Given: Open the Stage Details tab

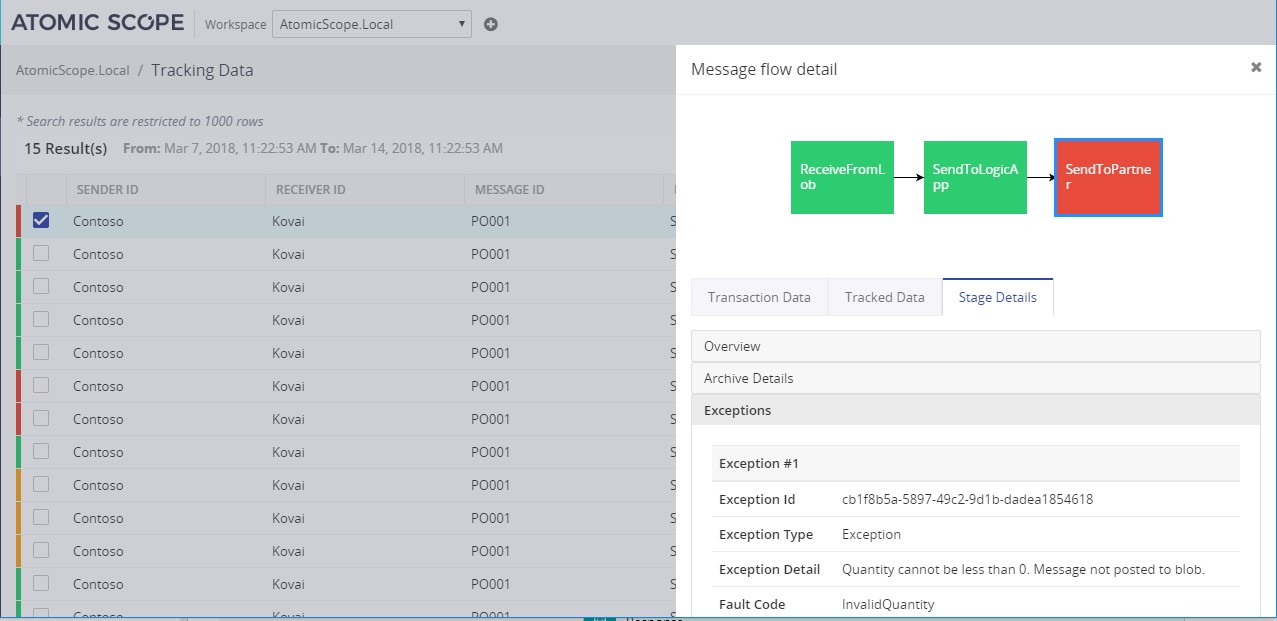Looking at the screenshot, I should 997,297.
